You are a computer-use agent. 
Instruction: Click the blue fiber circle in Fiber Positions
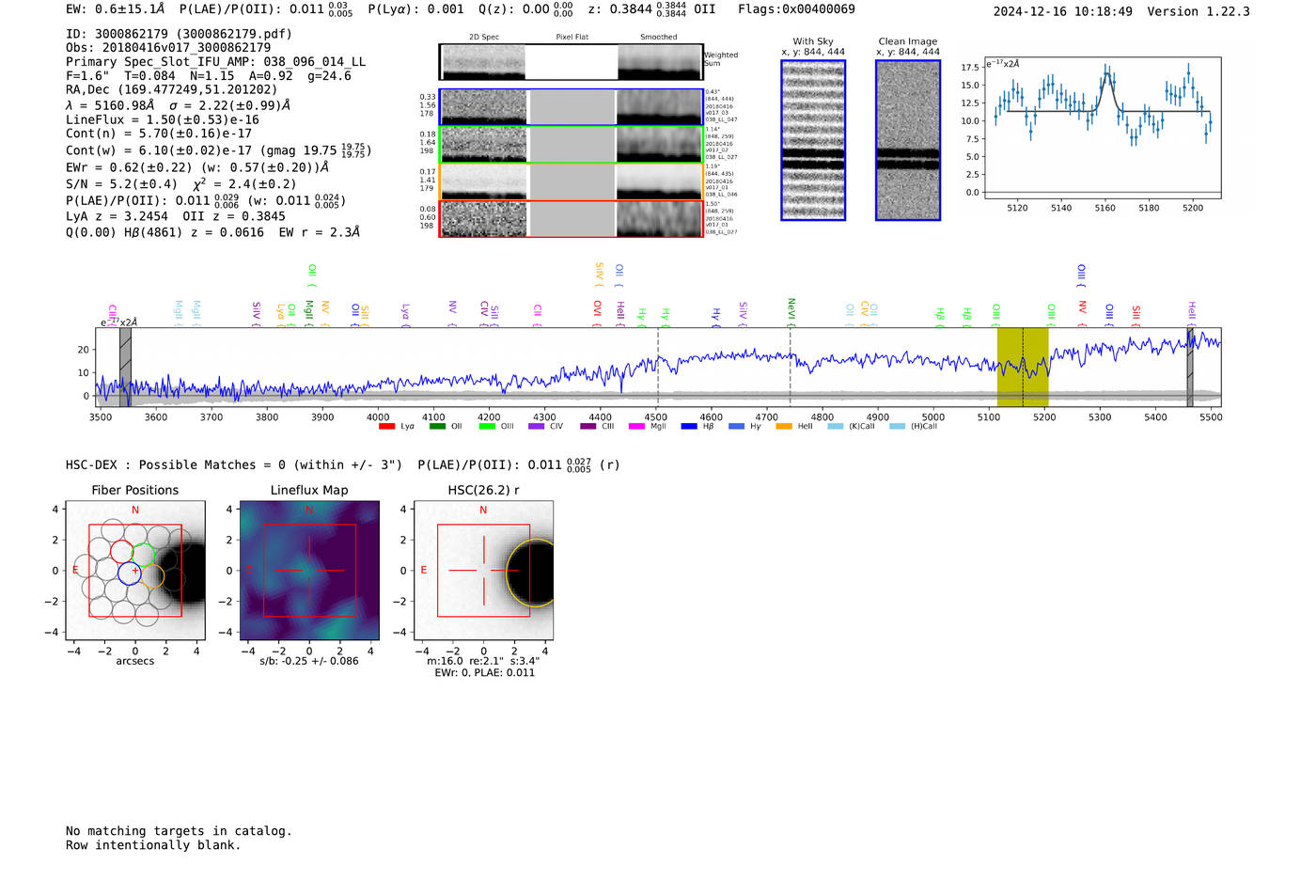point(130,574)
